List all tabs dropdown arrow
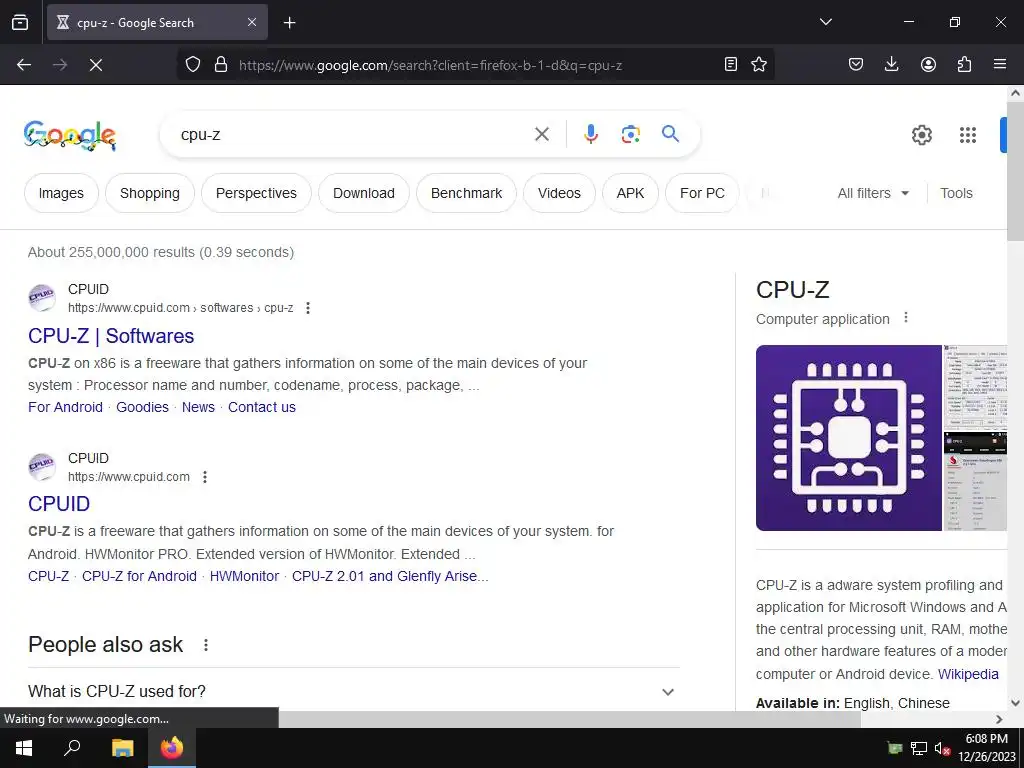Viewport: 1024px width, 768px height. click(x=826, y=22)
